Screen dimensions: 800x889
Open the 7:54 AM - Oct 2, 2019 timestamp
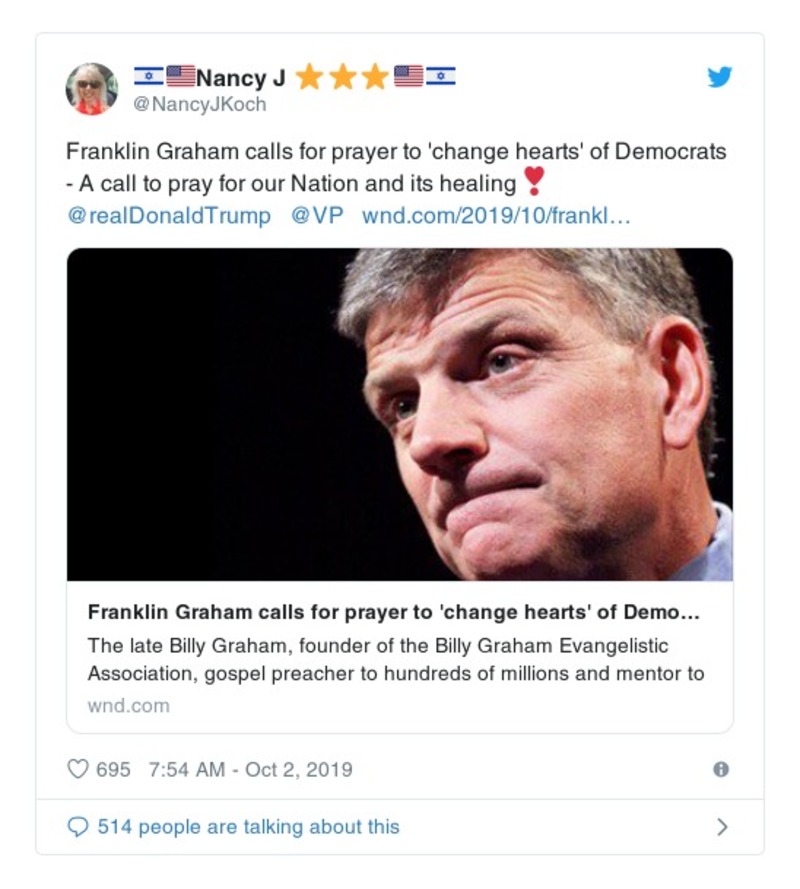(250, 769)
